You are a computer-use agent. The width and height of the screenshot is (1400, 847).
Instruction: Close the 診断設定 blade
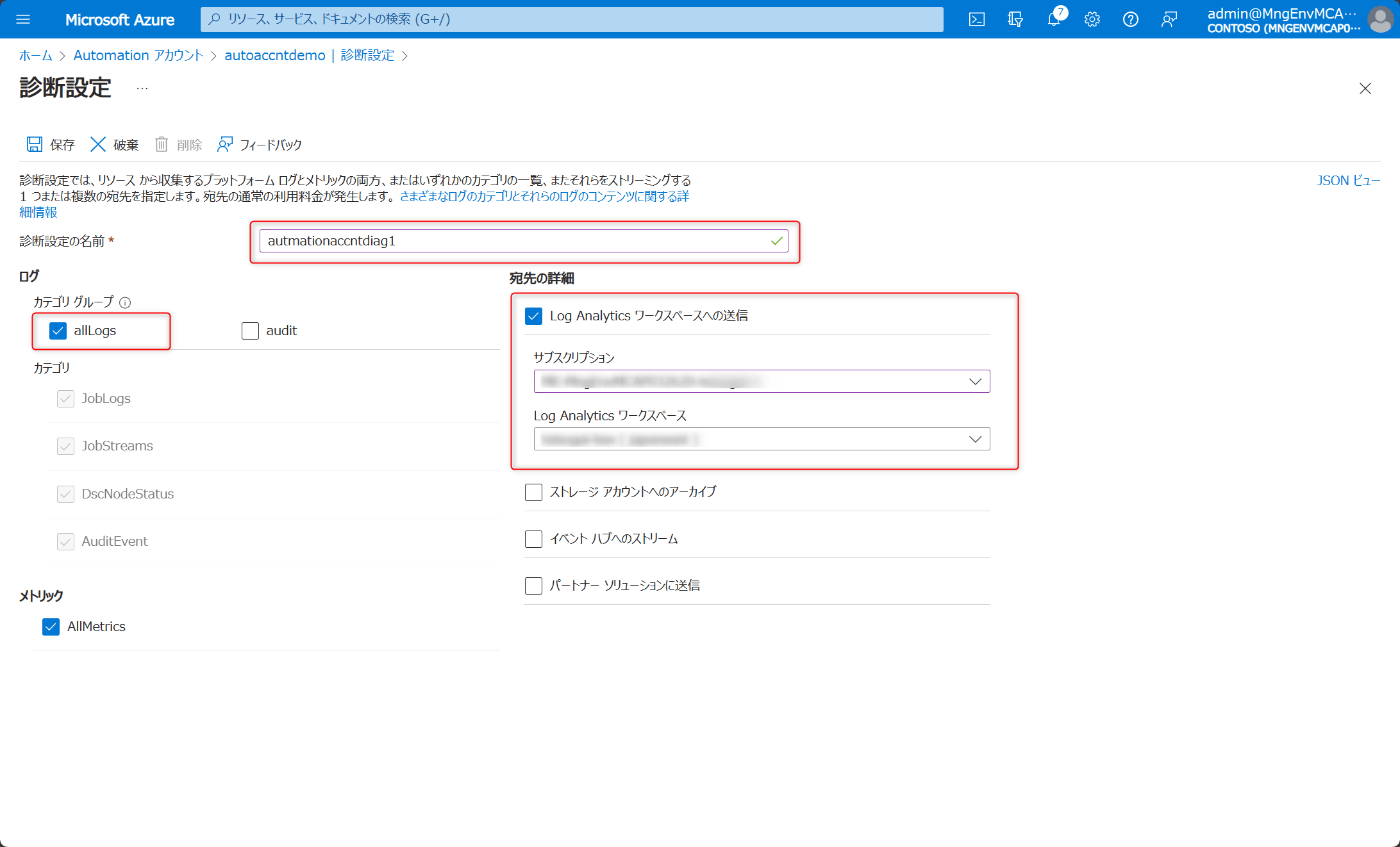1365,88
